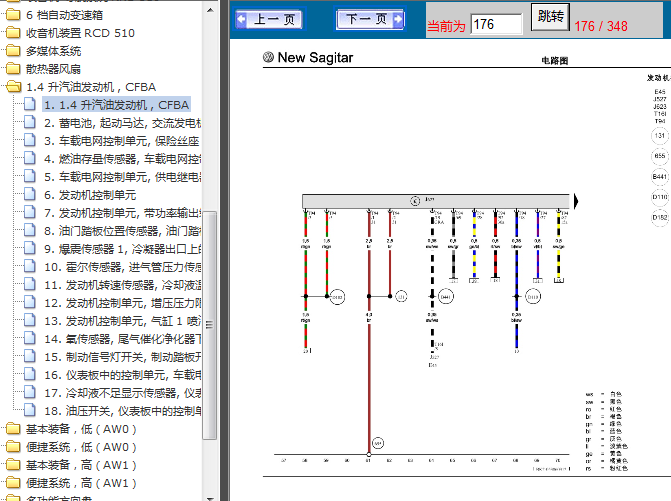
Task: Go to next page with 下一页 button
Action: (370, 19)
